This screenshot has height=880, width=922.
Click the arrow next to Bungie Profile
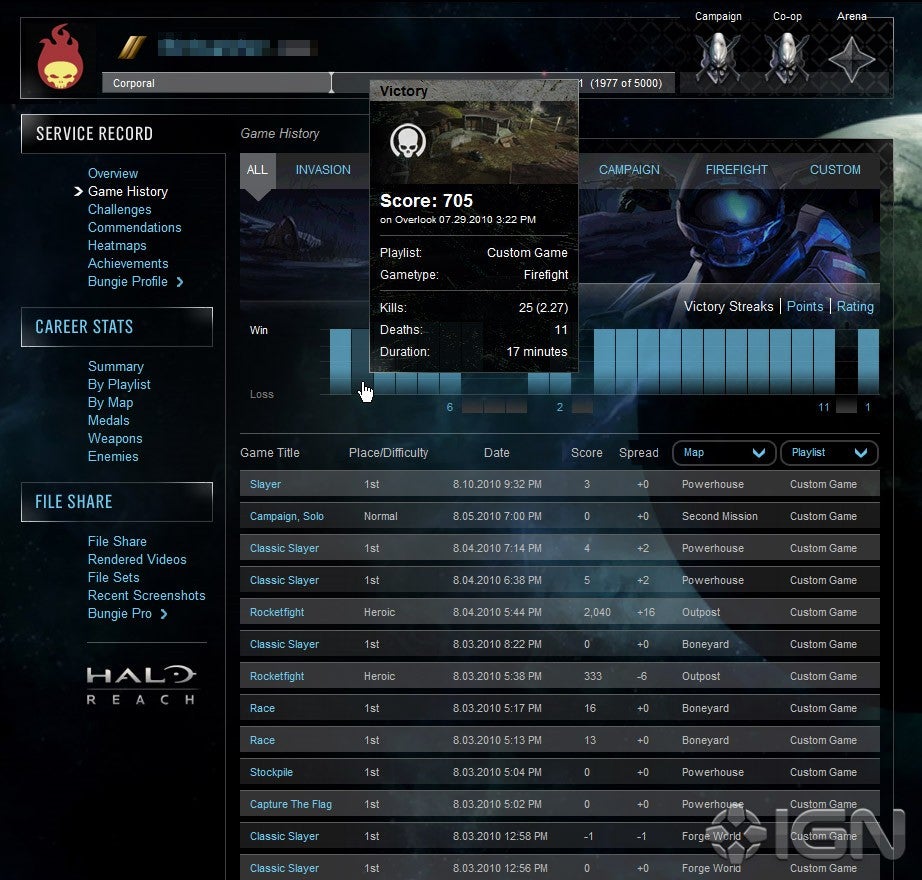(x=180, y=282)
